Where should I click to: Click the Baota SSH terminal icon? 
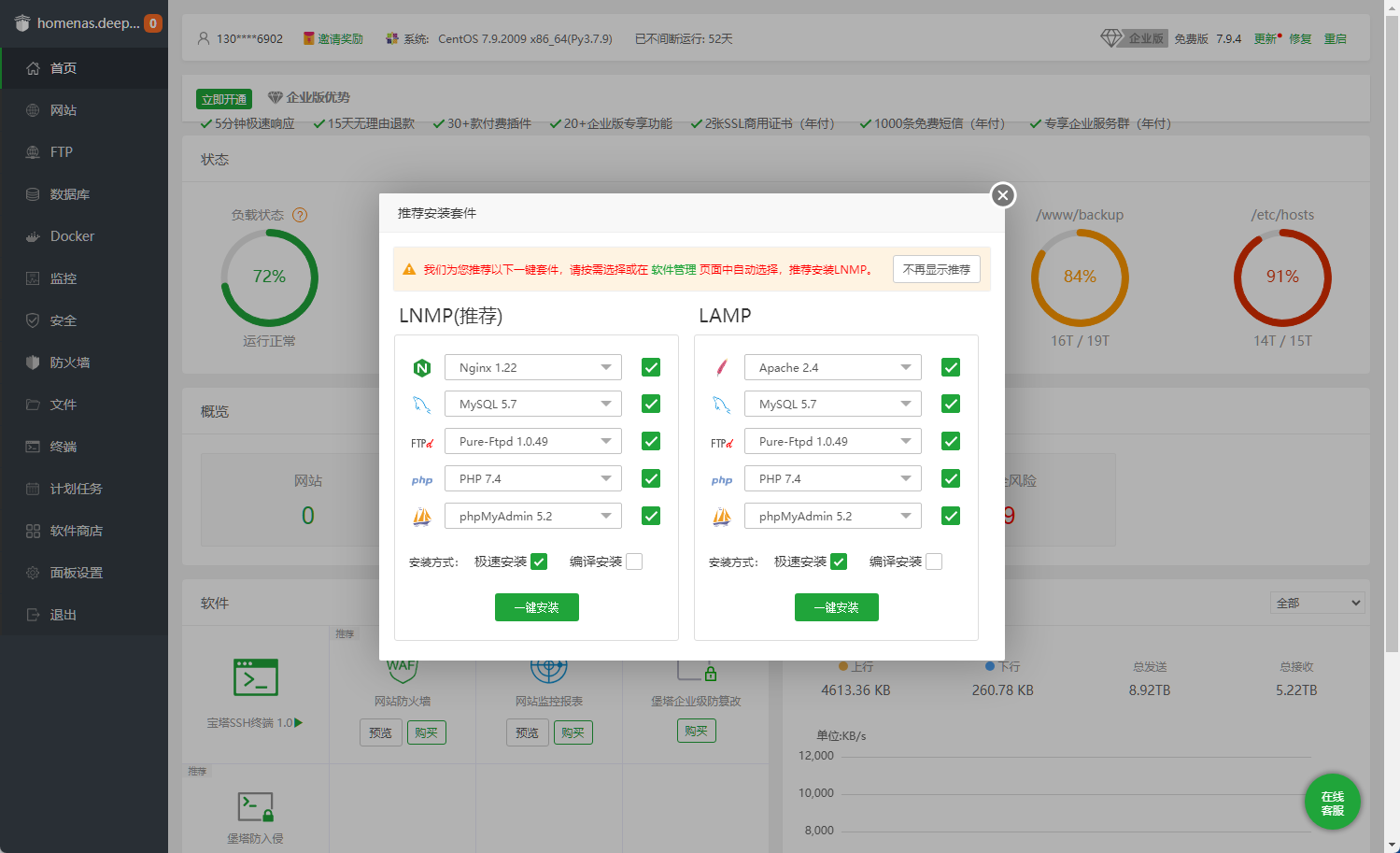255,677
